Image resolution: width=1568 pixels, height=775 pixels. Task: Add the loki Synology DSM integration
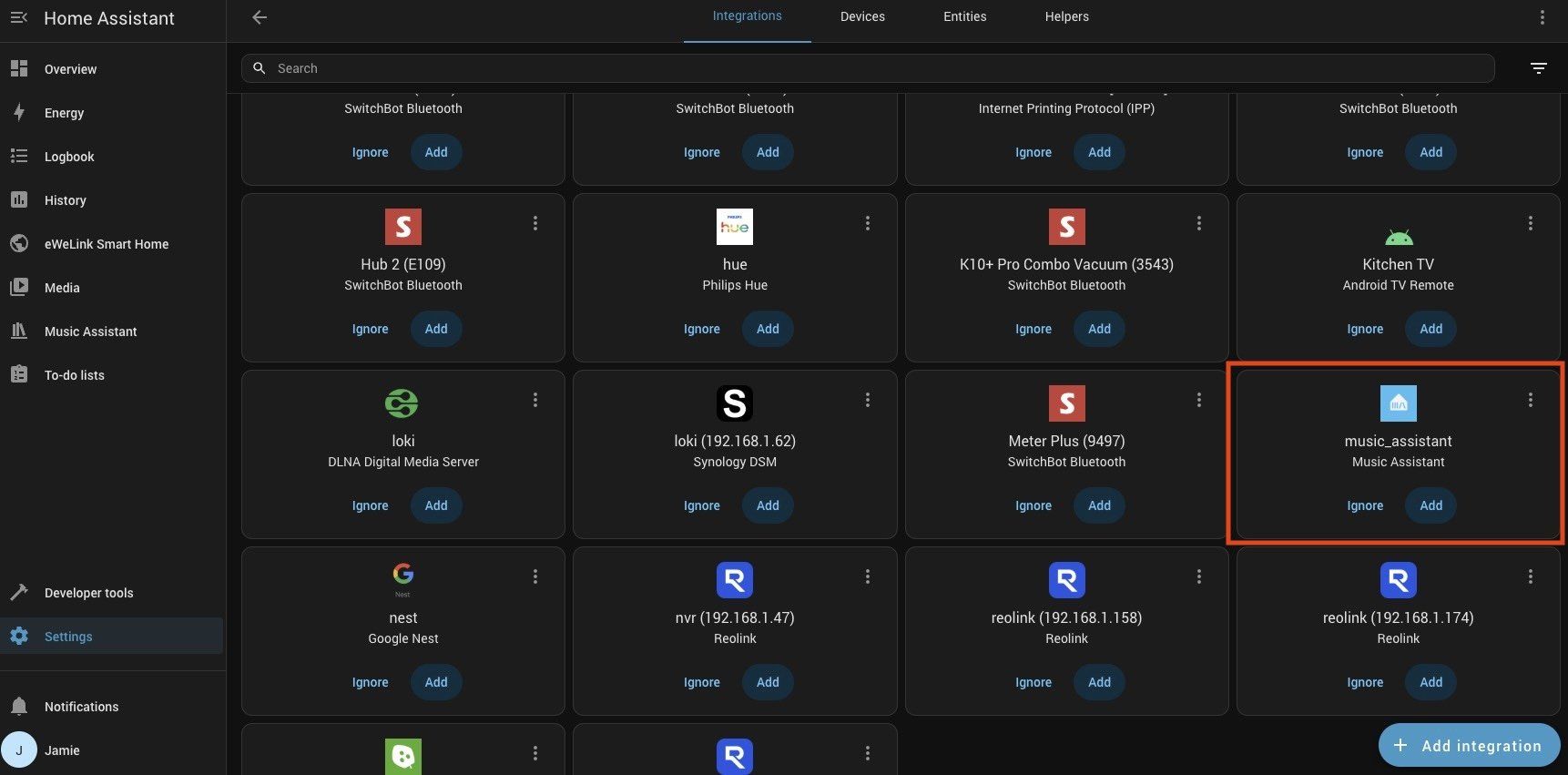(768, 505)
